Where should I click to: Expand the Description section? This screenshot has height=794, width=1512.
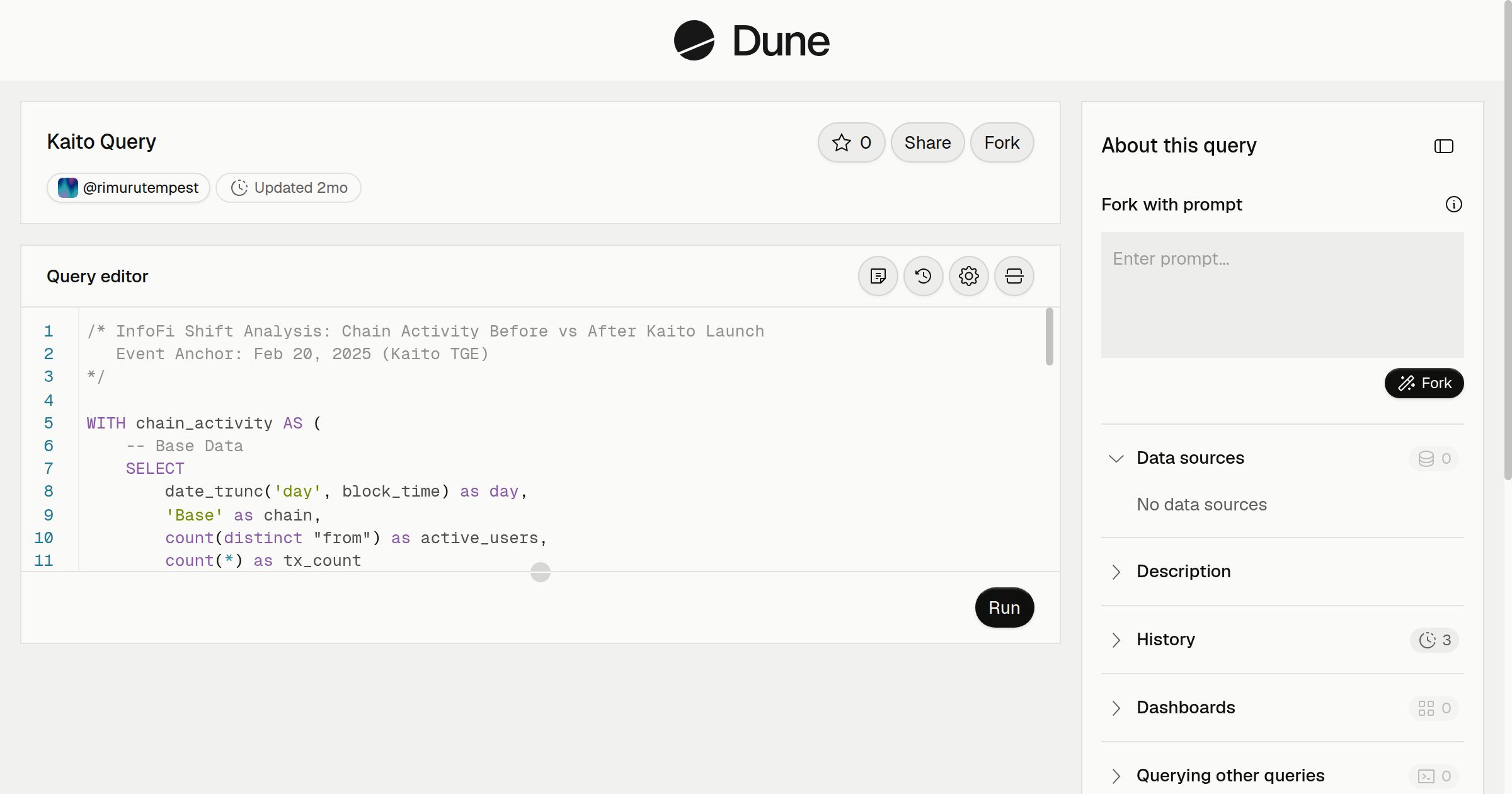coord(1116,572)
